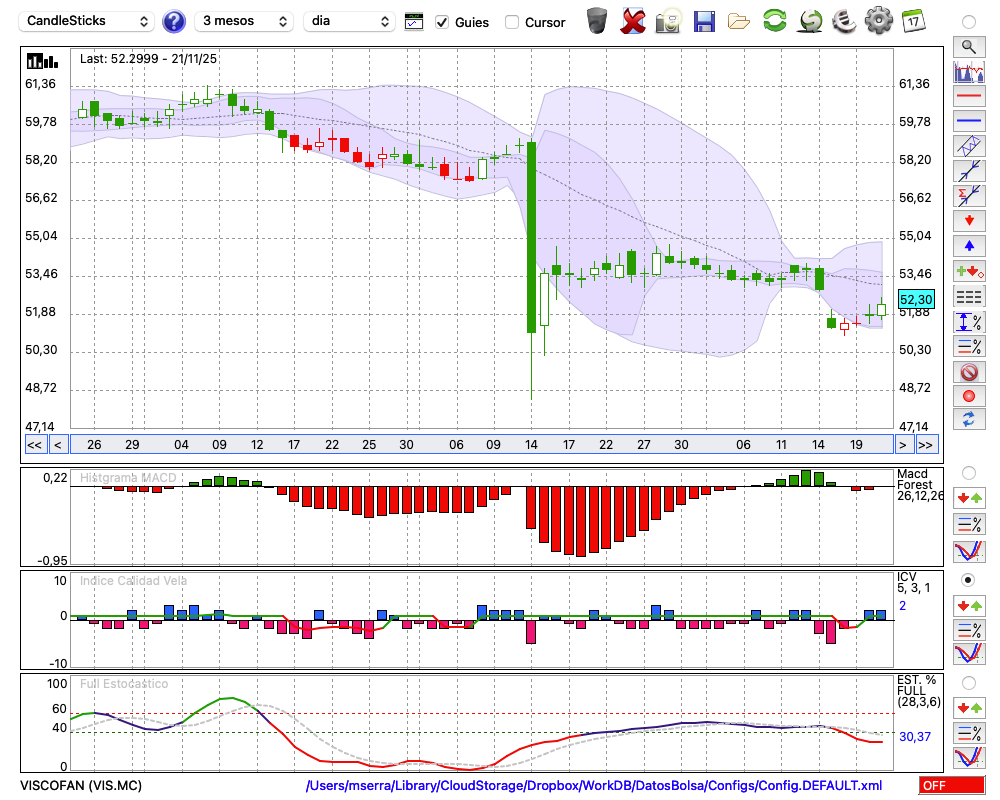This screenshot has height=800, width=1000.
Task: Click the trash can icon in toolbar
Action: point(597,20)
